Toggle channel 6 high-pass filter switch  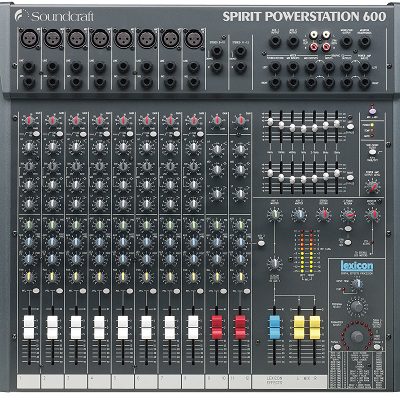pyautogui.click(x=153, y=134)
